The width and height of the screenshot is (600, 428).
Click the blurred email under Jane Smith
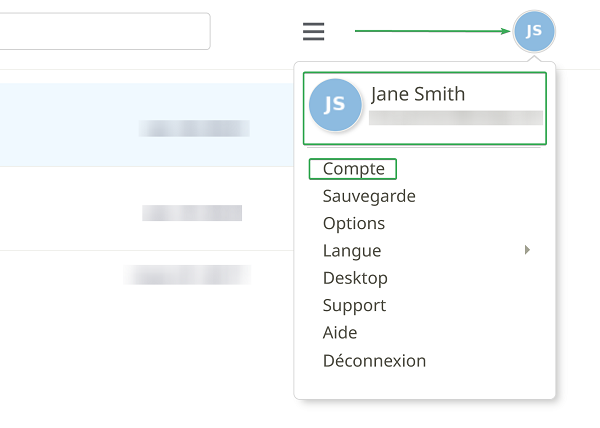coord(456,118)
